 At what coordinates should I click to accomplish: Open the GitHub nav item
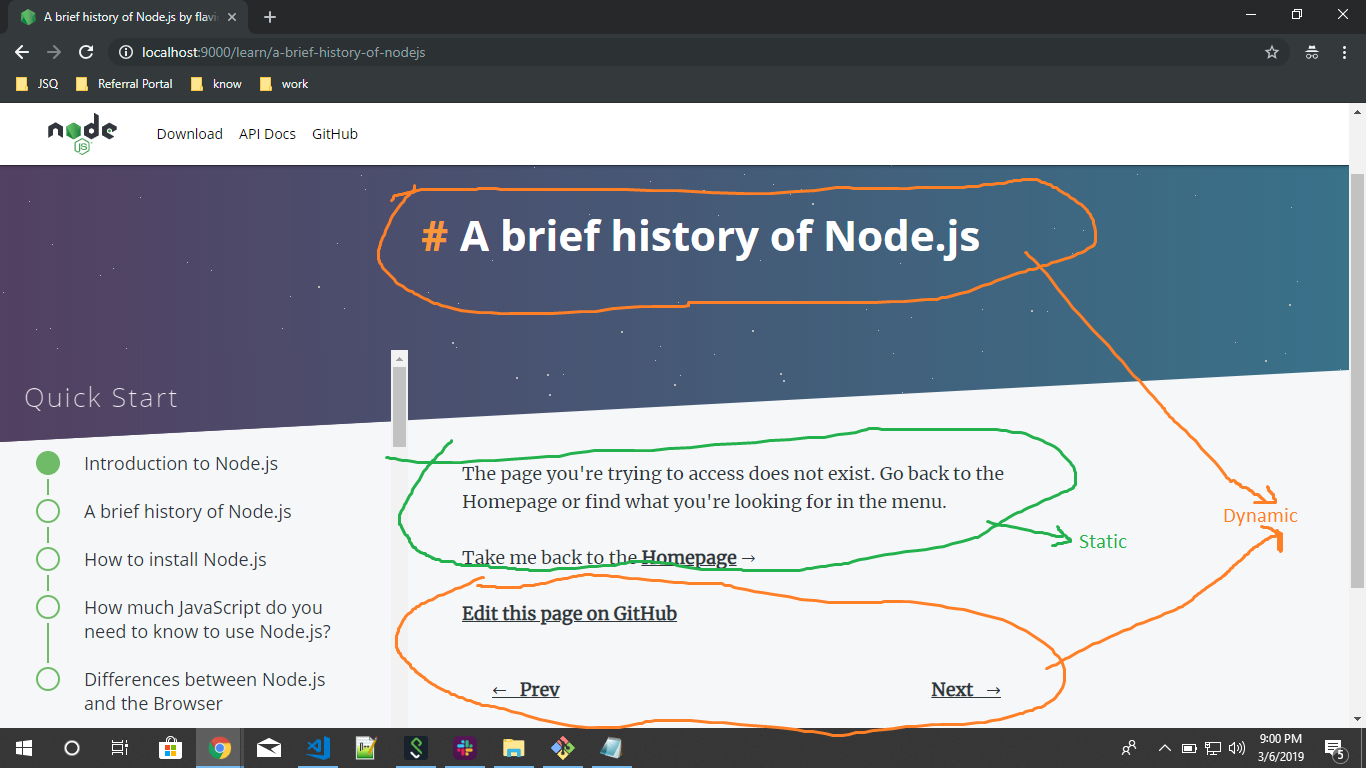pos(335,134)
